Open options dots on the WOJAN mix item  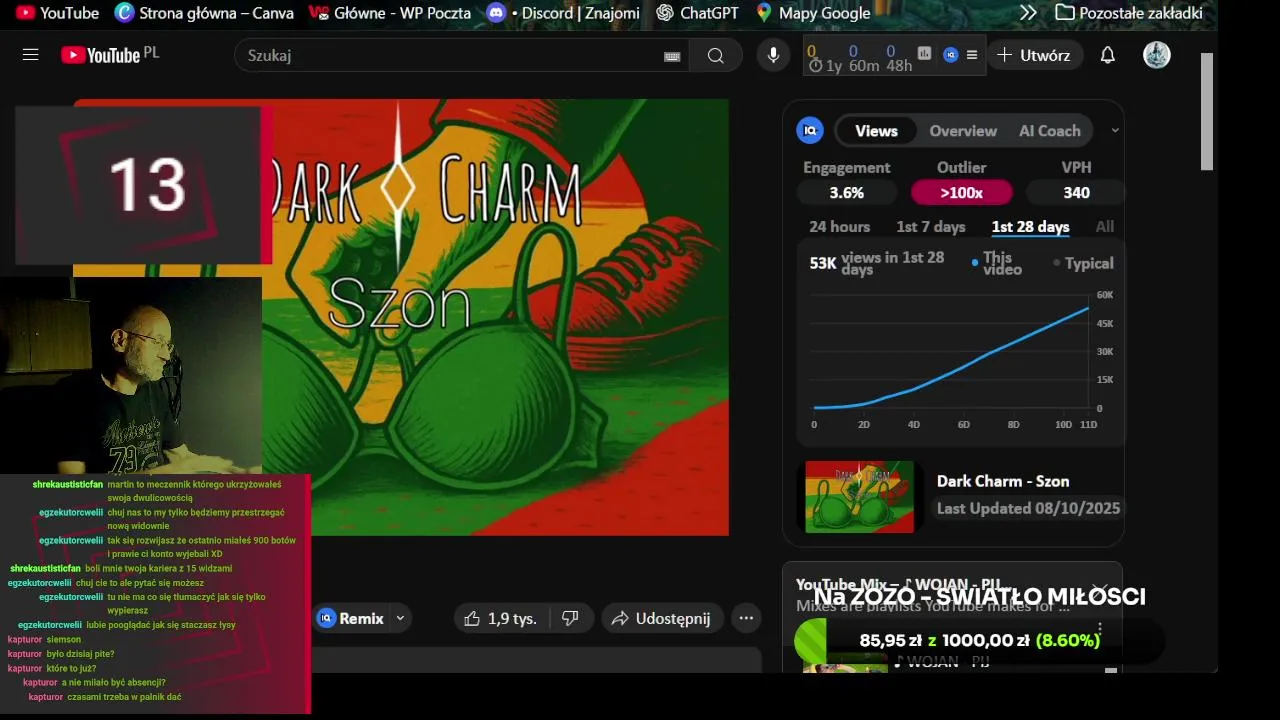1100,629
